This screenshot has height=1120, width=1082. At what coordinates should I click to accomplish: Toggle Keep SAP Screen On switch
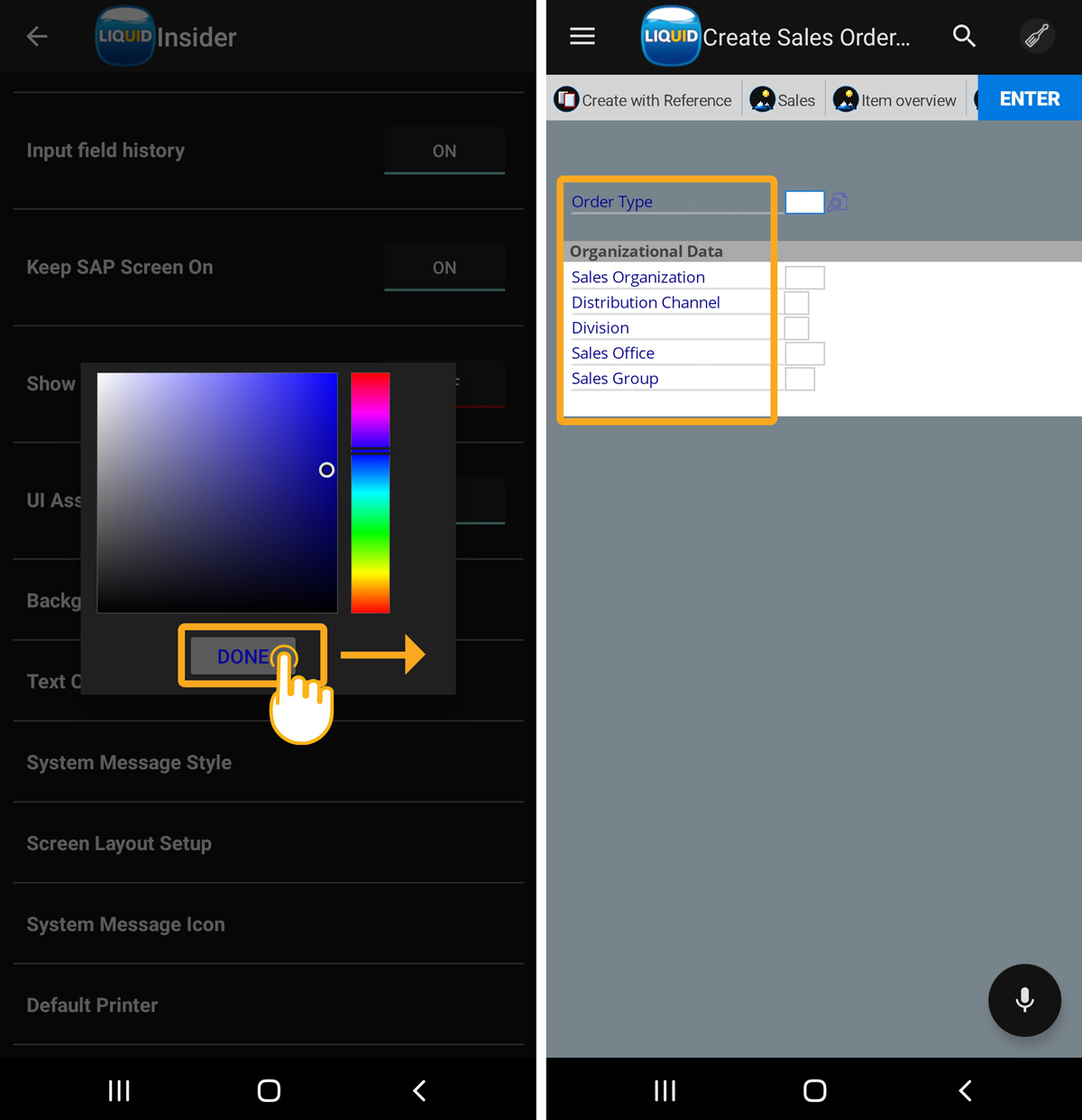(444, 268)
